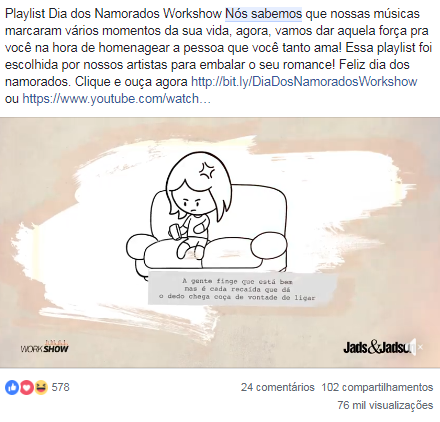
Task: Click the phone in the girl's hand
Action: pos(176,232)
